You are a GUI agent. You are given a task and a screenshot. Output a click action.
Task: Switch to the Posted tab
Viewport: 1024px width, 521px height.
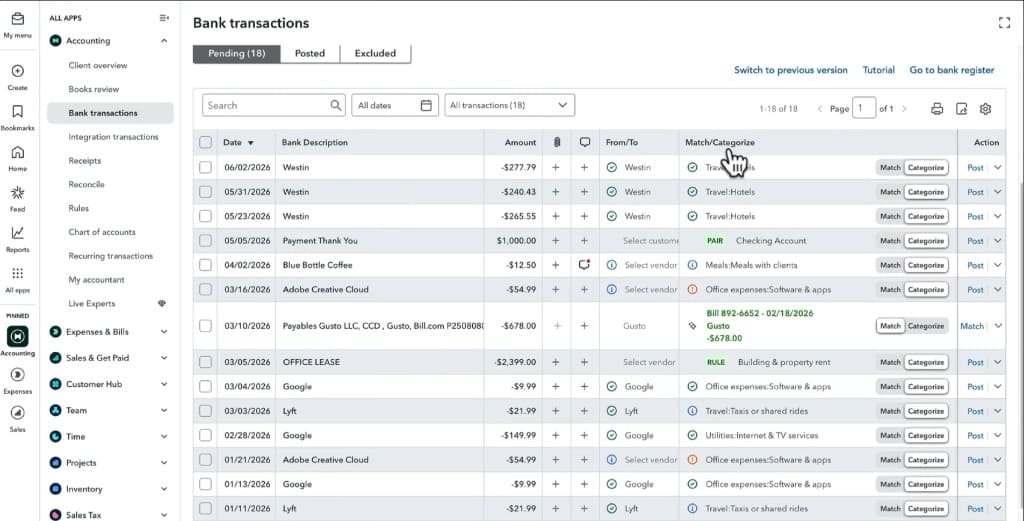pyautogui.click(x=310, y=54)
